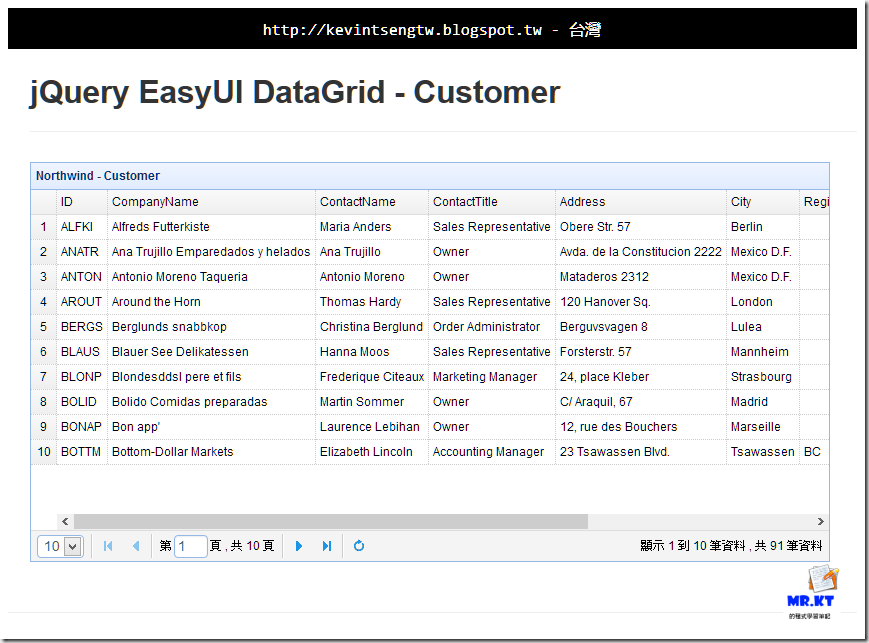The width and height of the screenshot is (869, 643).
Task: Click the city cell Strasbourg
Action: [x=763, y=376]
